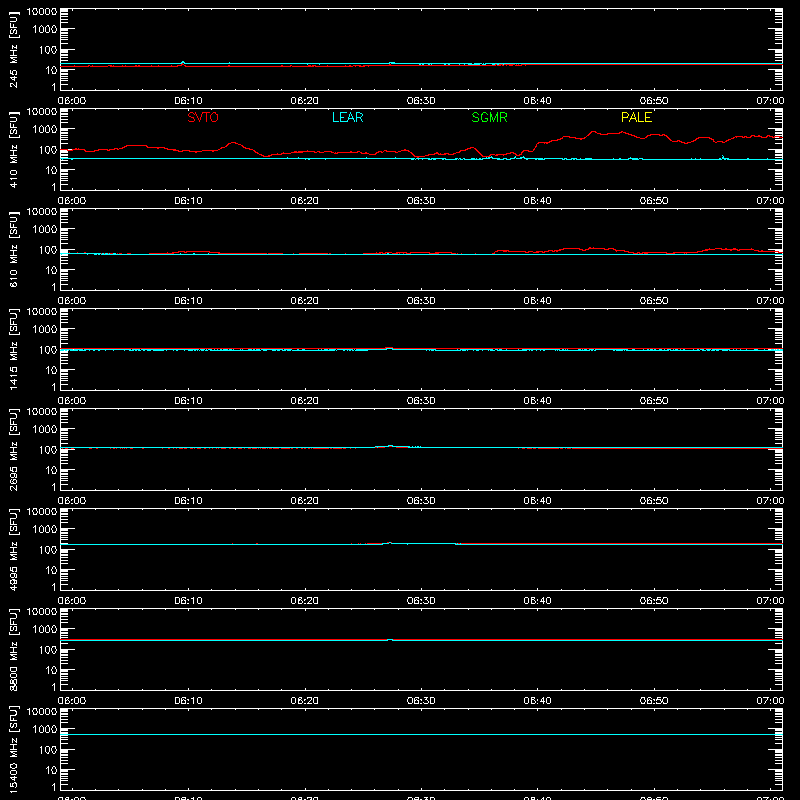The width and height of the screenshot is (800, 800).
Task: Click the 245 MHz [SFU] axis label
Action: [x=13, y=49]
